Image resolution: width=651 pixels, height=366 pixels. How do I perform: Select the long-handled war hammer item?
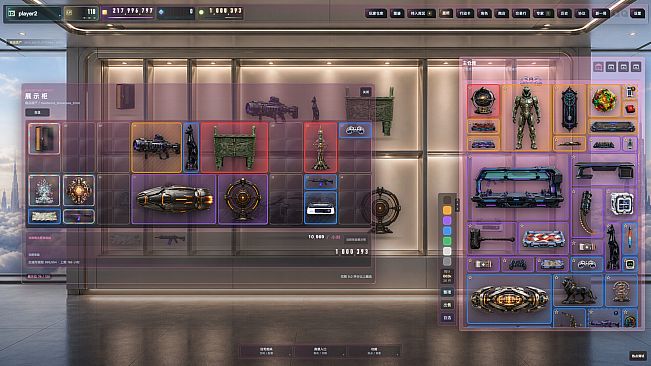(x=492, y=239)
